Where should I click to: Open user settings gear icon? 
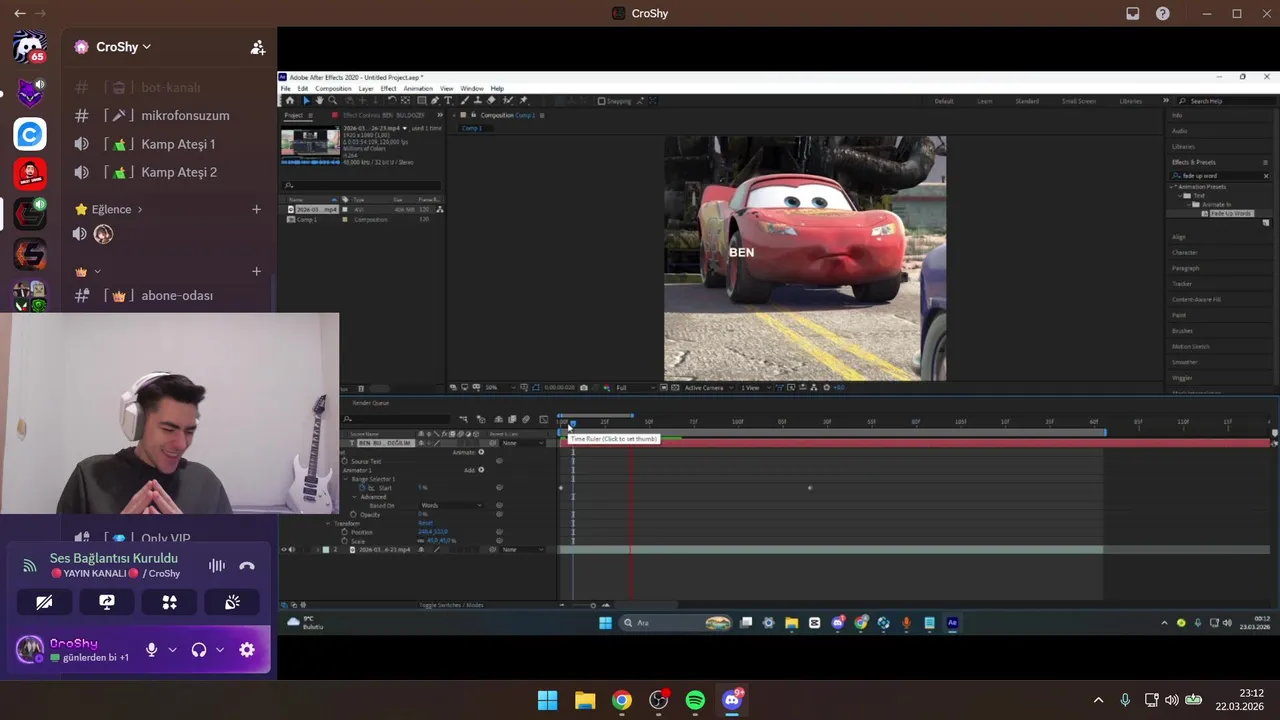point(247,650)
